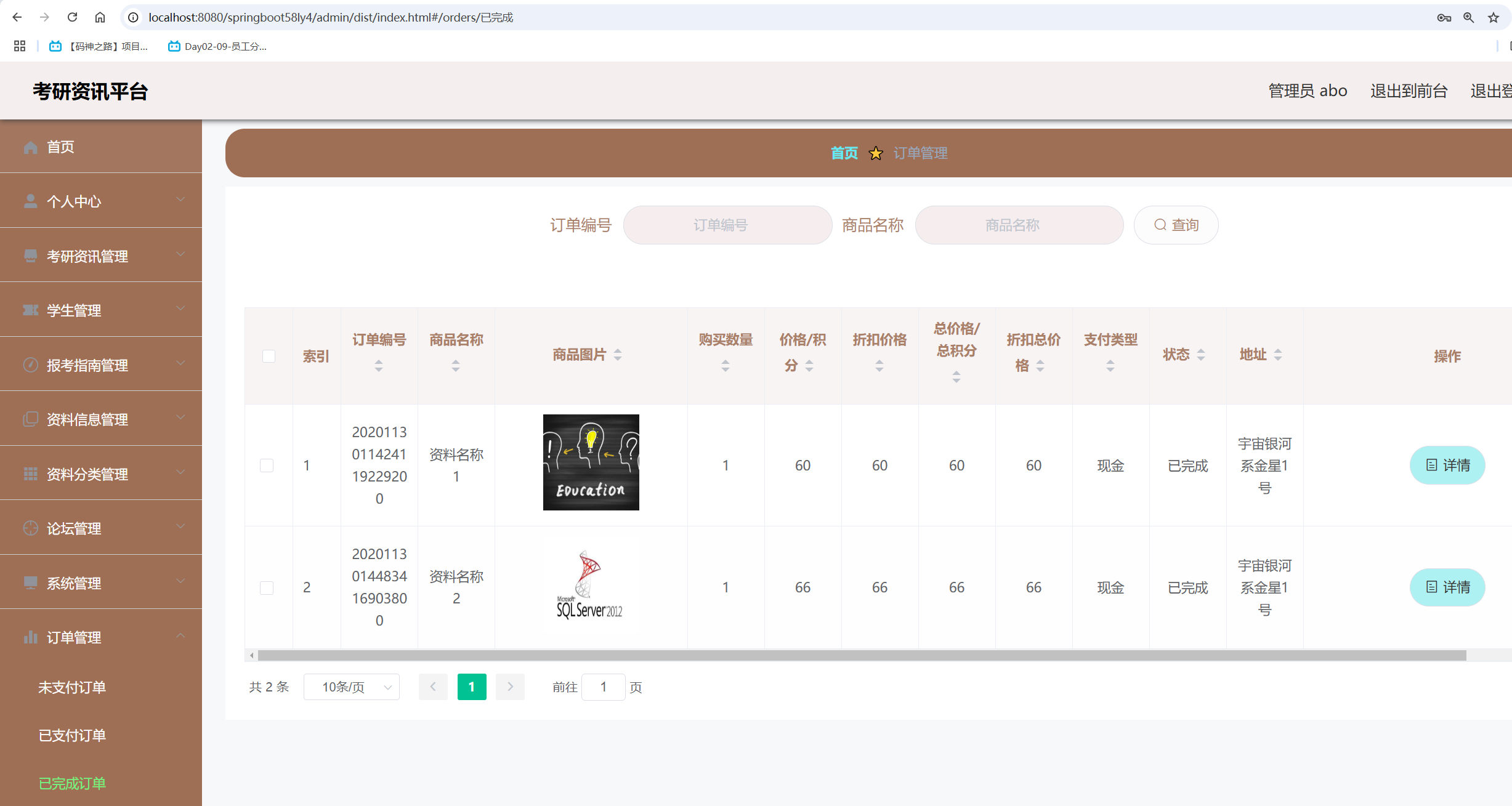Click the sort arrows on 状态 column
Screen dimensions: 1512x806
coord(1200,355)
